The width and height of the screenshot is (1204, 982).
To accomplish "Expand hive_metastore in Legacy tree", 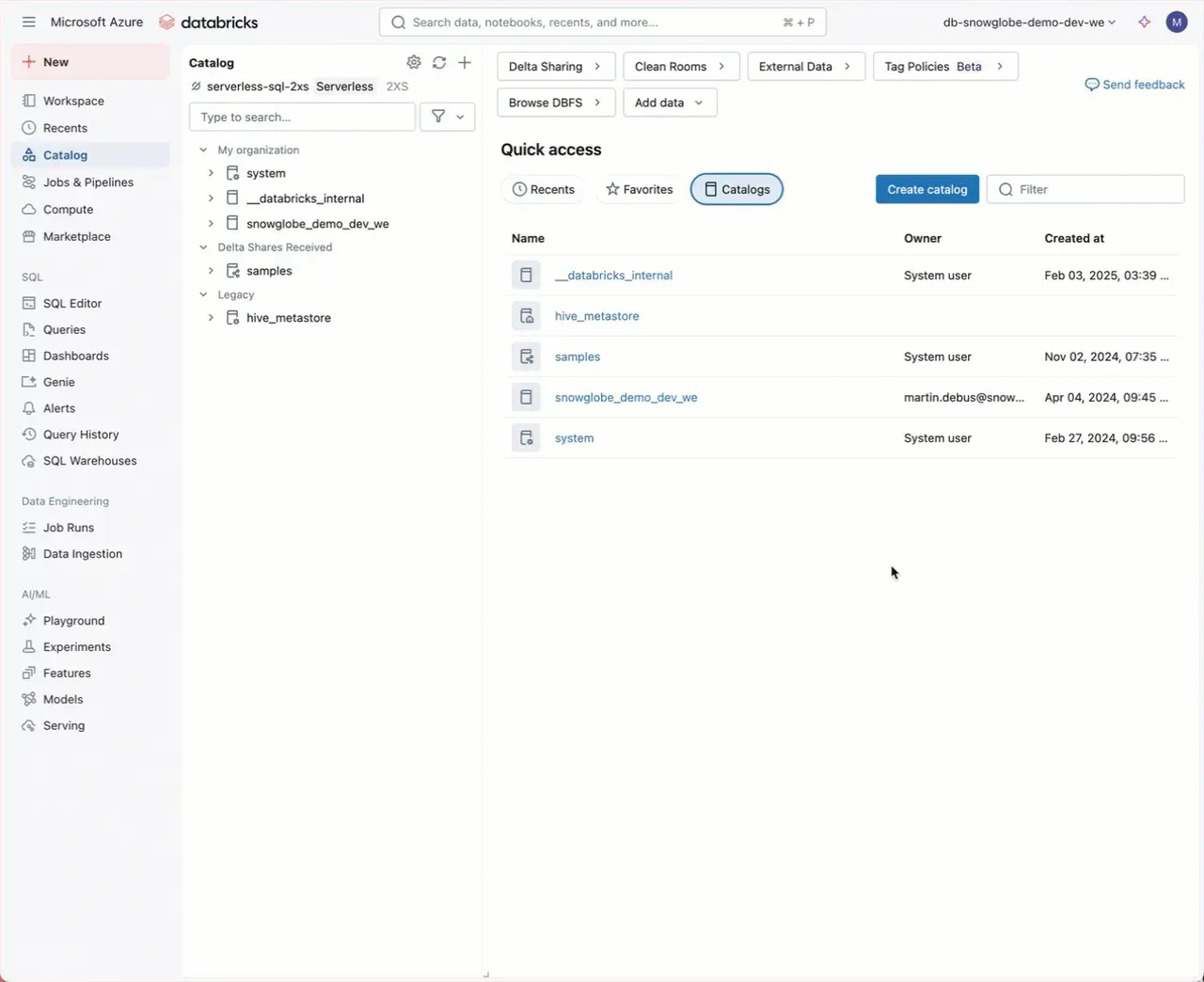I will coord(211,318).
